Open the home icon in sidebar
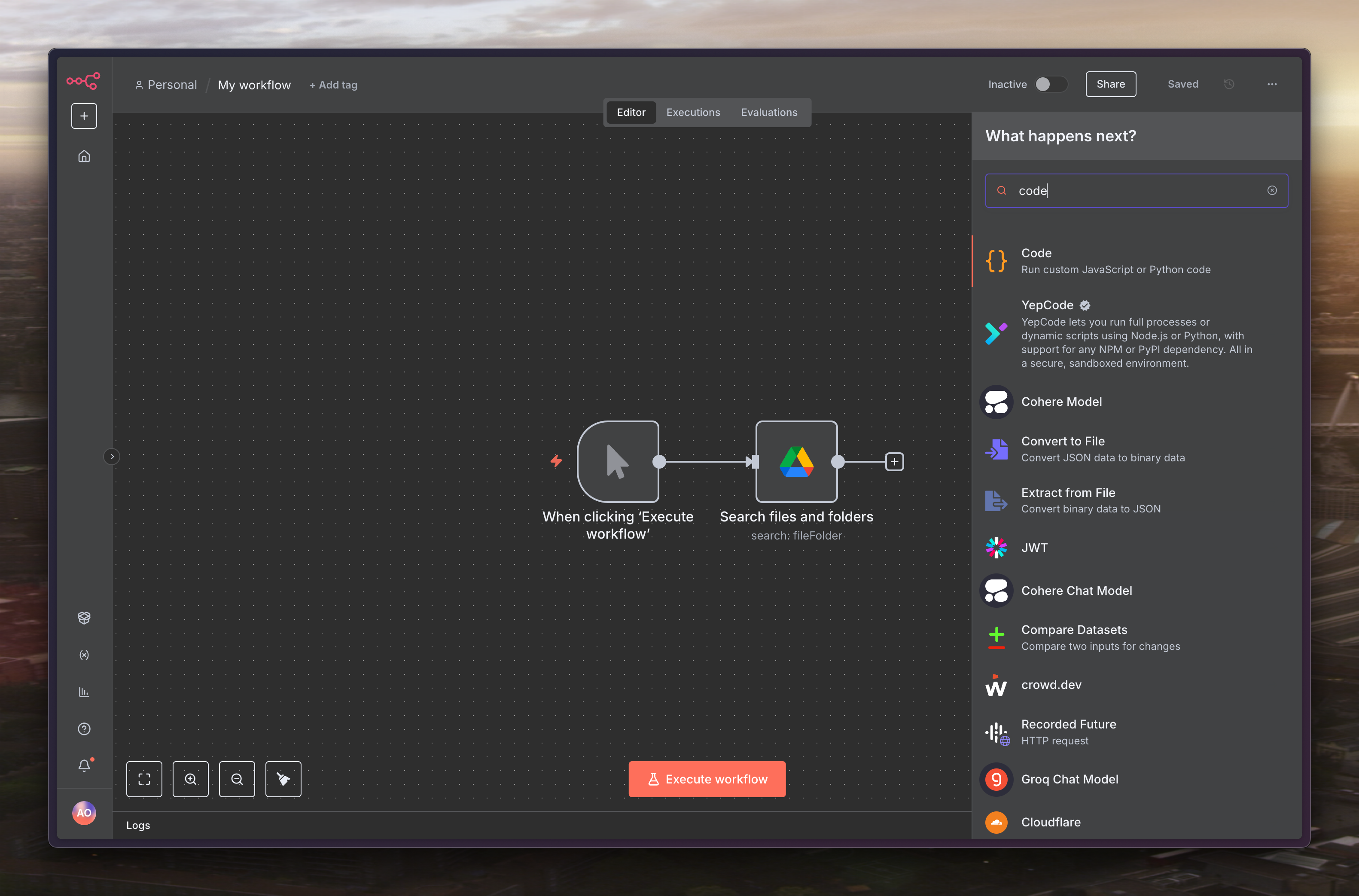 (84, 156)
